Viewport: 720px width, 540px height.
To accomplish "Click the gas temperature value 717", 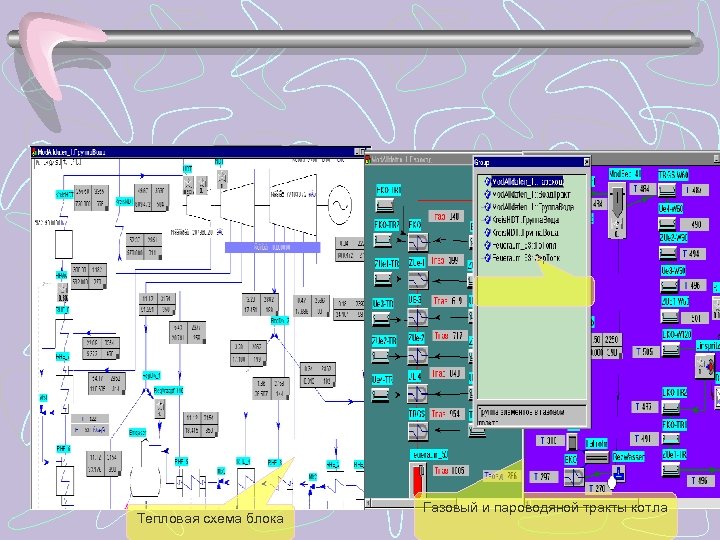I will tap(449, 336).
